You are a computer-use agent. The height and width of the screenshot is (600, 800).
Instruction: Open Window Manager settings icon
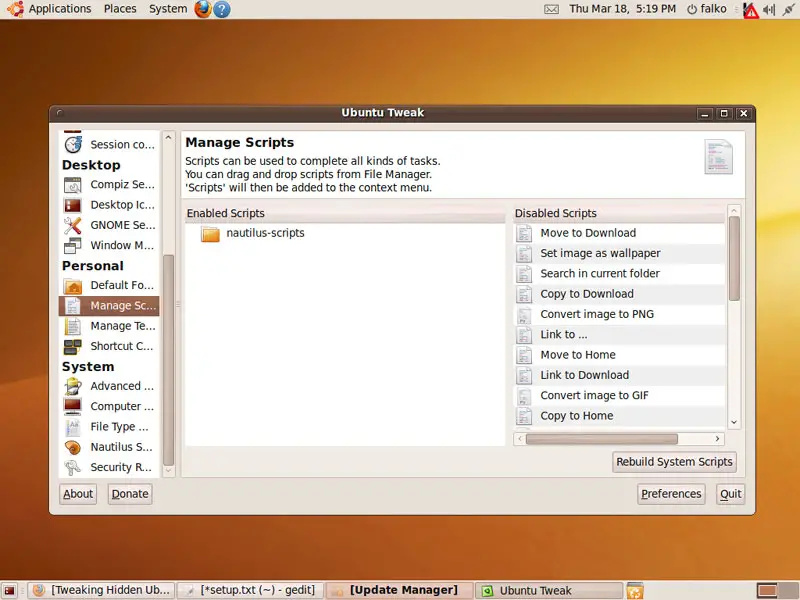point(73,245)
